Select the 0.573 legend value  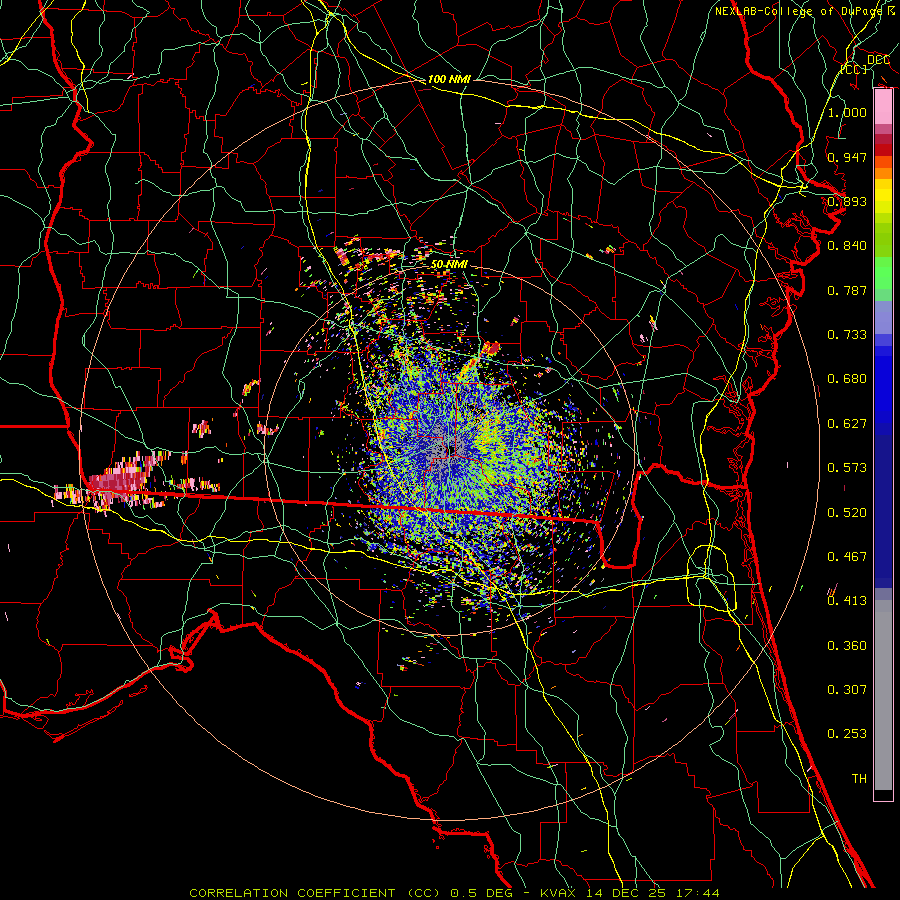(x=847, y=468)
